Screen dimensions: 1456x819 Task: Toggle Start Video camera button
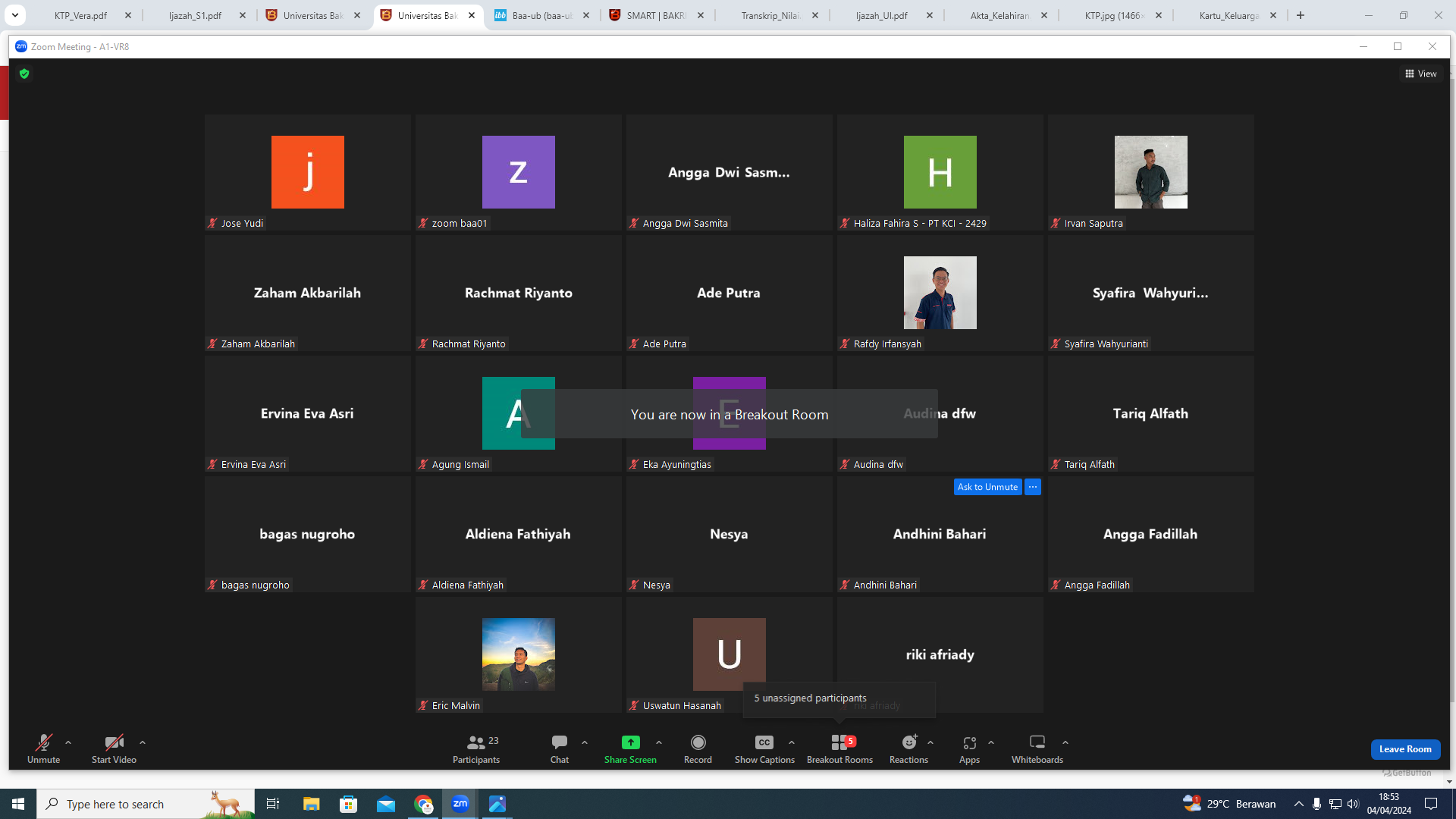[x=114, y=748]
